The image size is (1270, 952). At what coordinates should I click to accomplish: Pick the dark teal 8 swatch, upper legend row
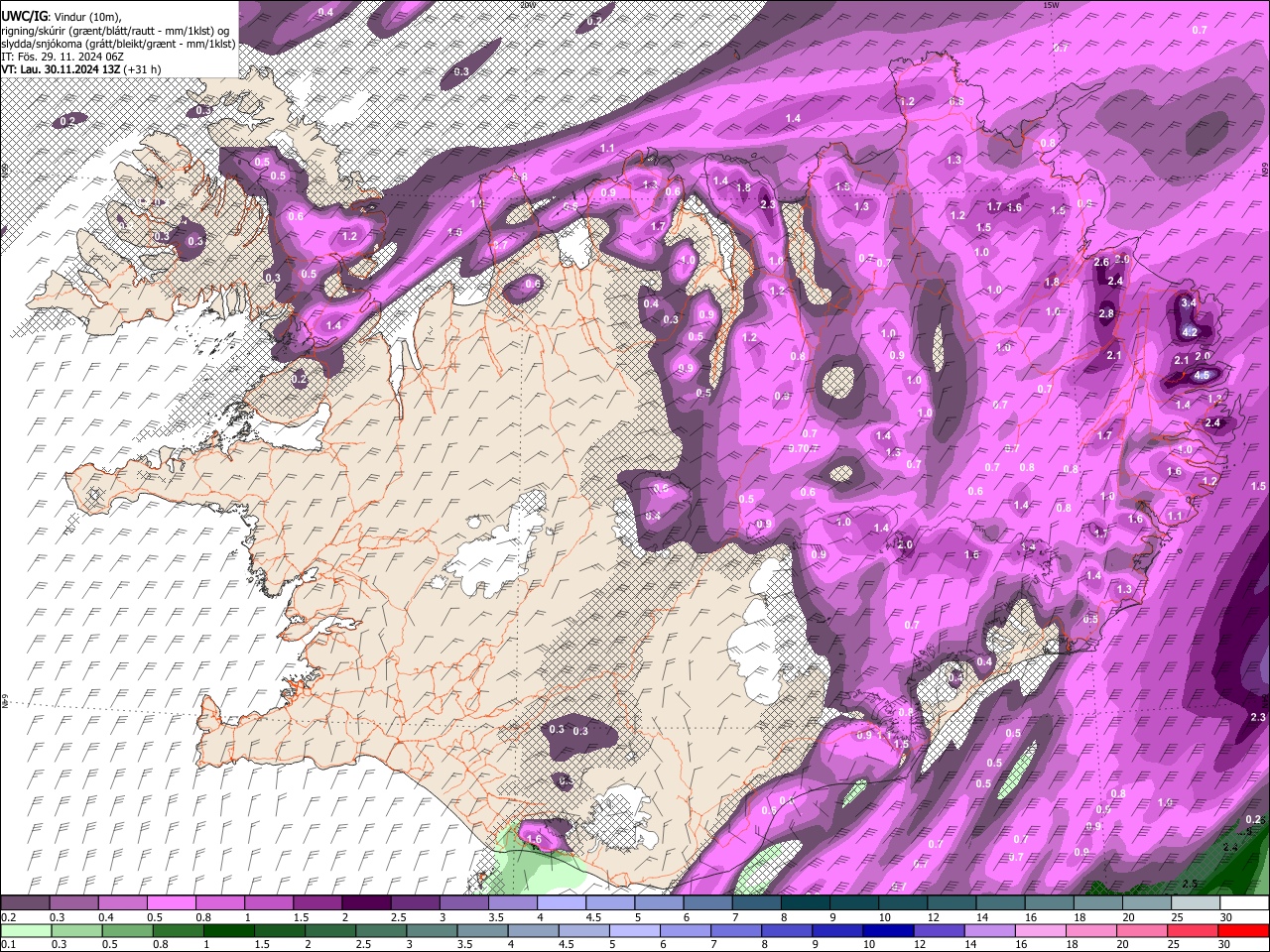[x=805, y=903]
